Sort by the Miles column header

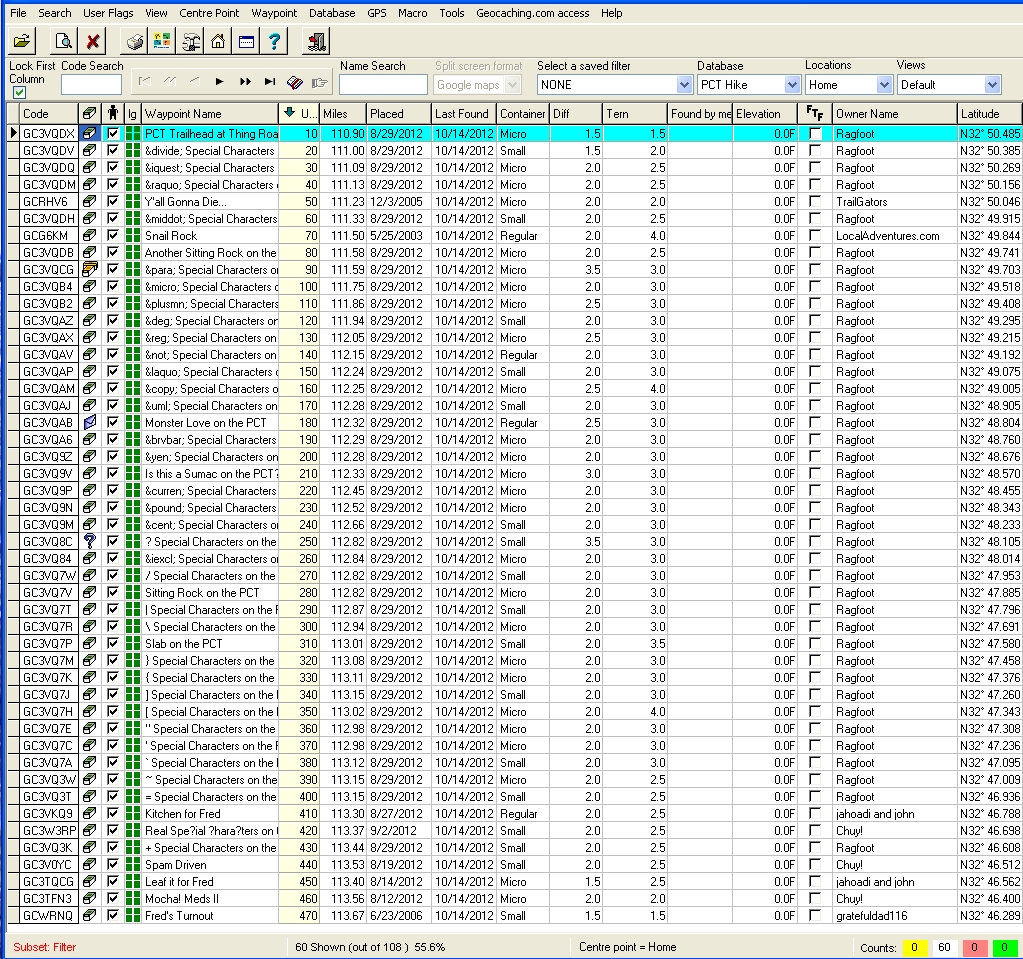(x=343, y=114)
